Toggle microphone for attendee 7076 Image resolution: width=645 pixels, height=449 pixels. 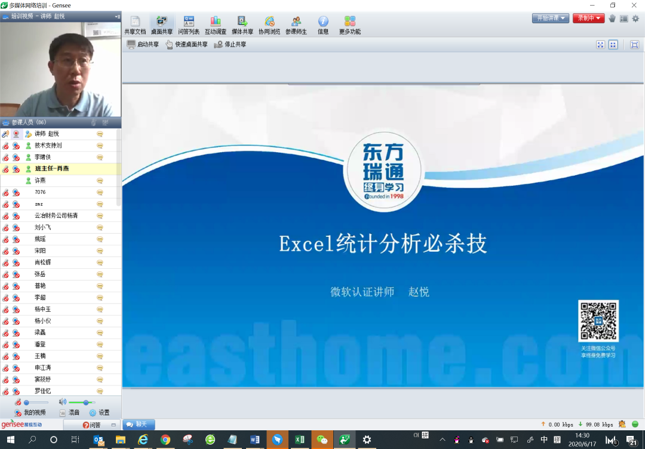[5, 192]
